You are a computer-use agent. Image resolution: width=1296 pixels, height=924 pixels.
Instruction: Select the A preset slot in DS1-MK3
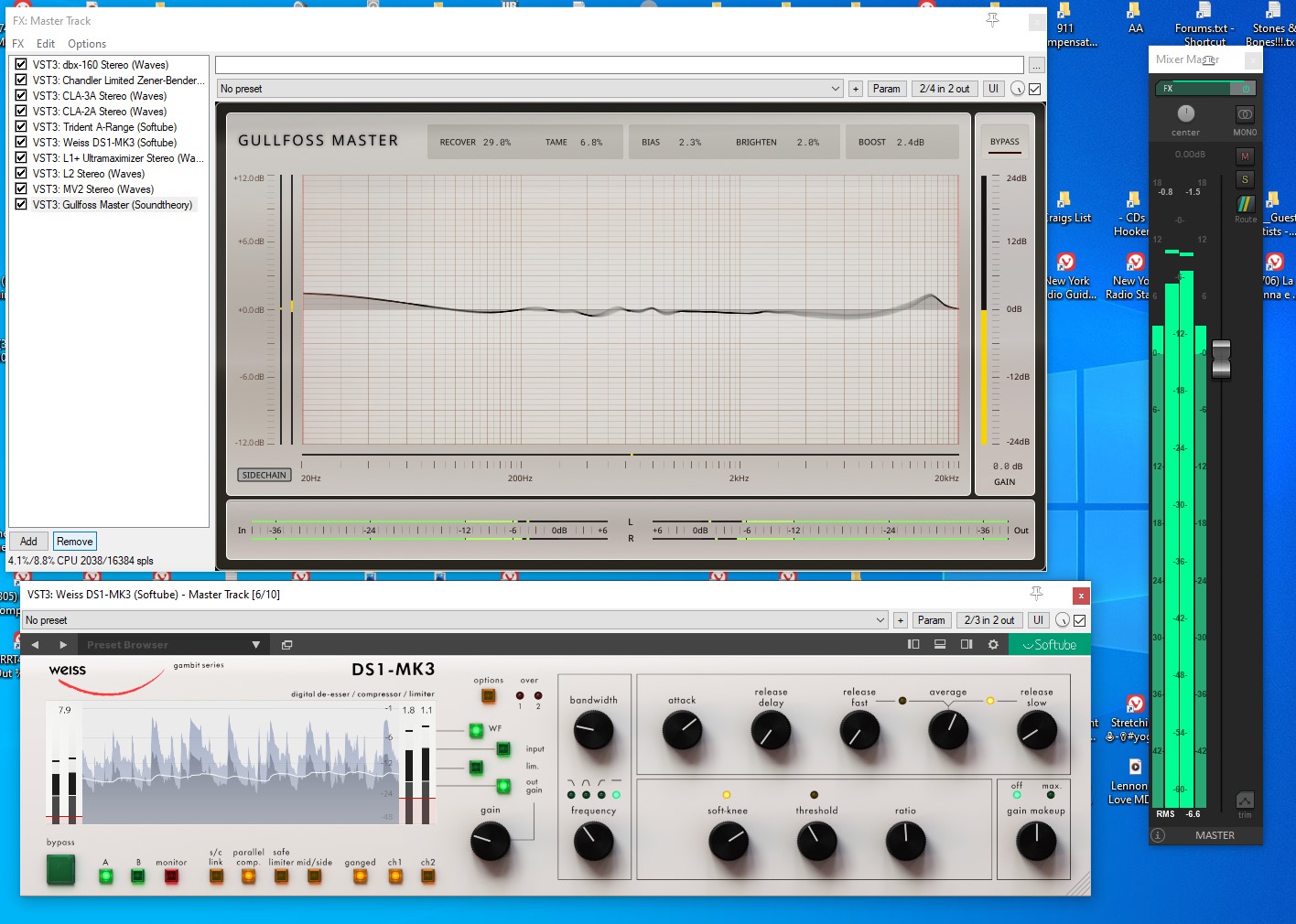(x=105, y=876)
